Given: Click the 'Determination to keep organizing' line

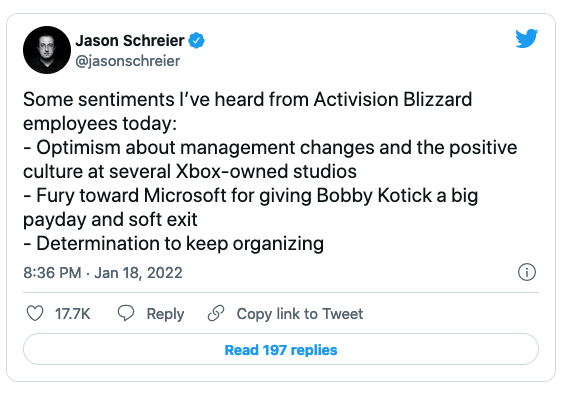Looking at the screenshot, I should click(x=173, y=244).
